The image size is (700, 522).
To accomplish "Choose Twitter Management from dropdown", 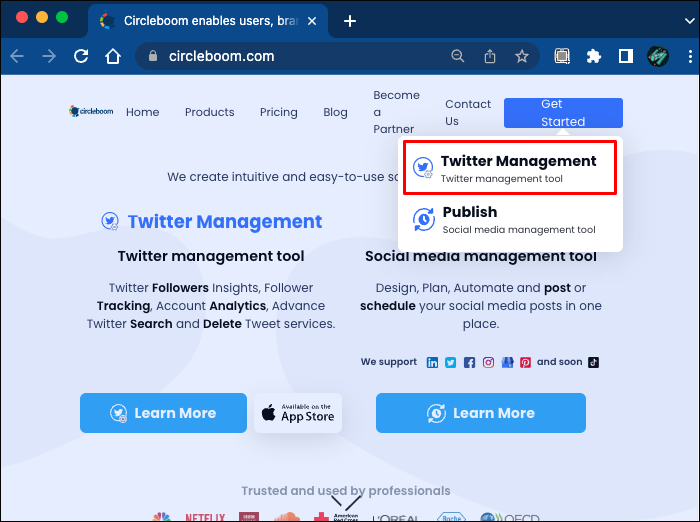I will 510,168.
